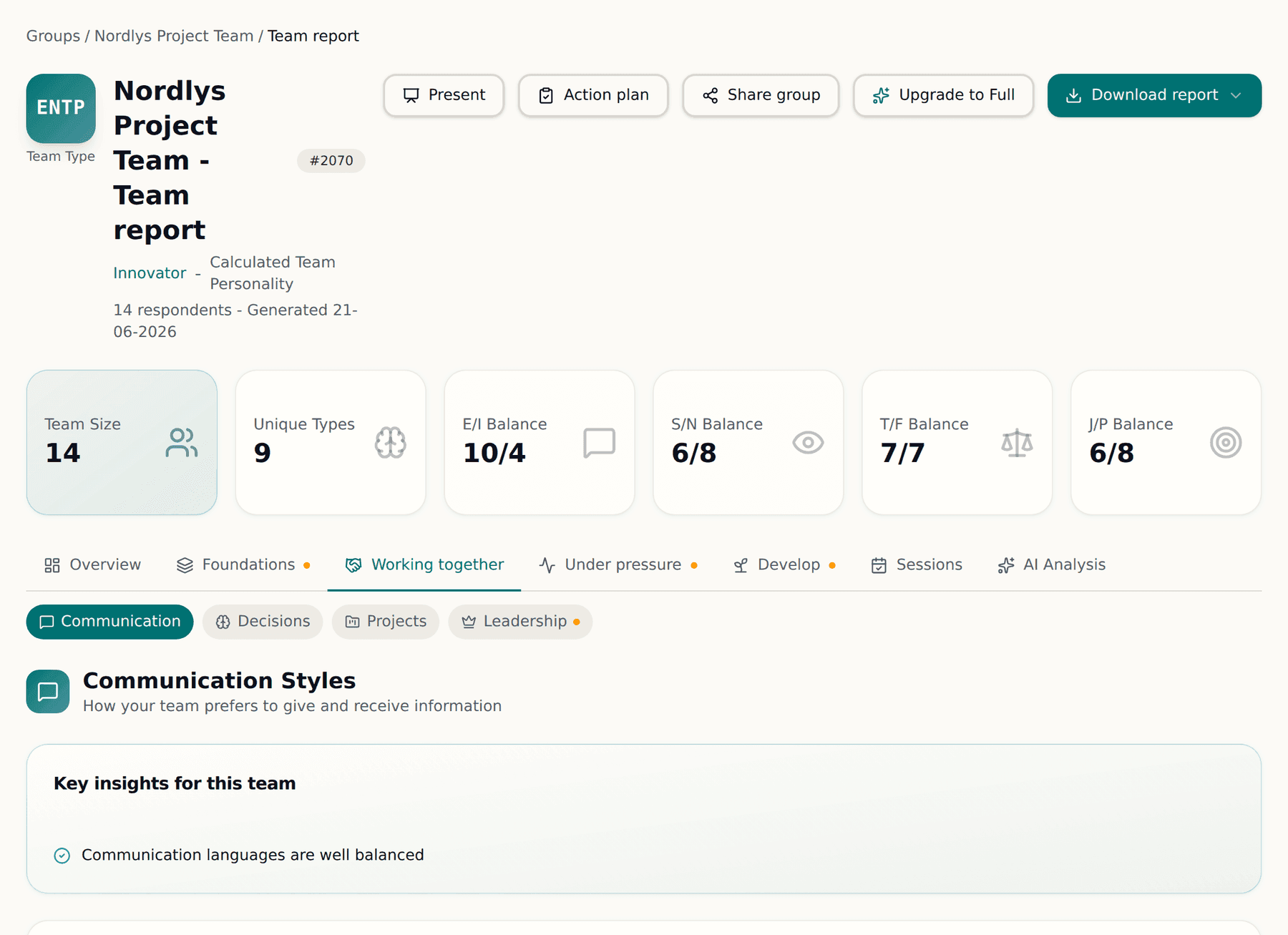Select the Projects sub-tab pill
The image size is (1288, 935).
[386, 622]
